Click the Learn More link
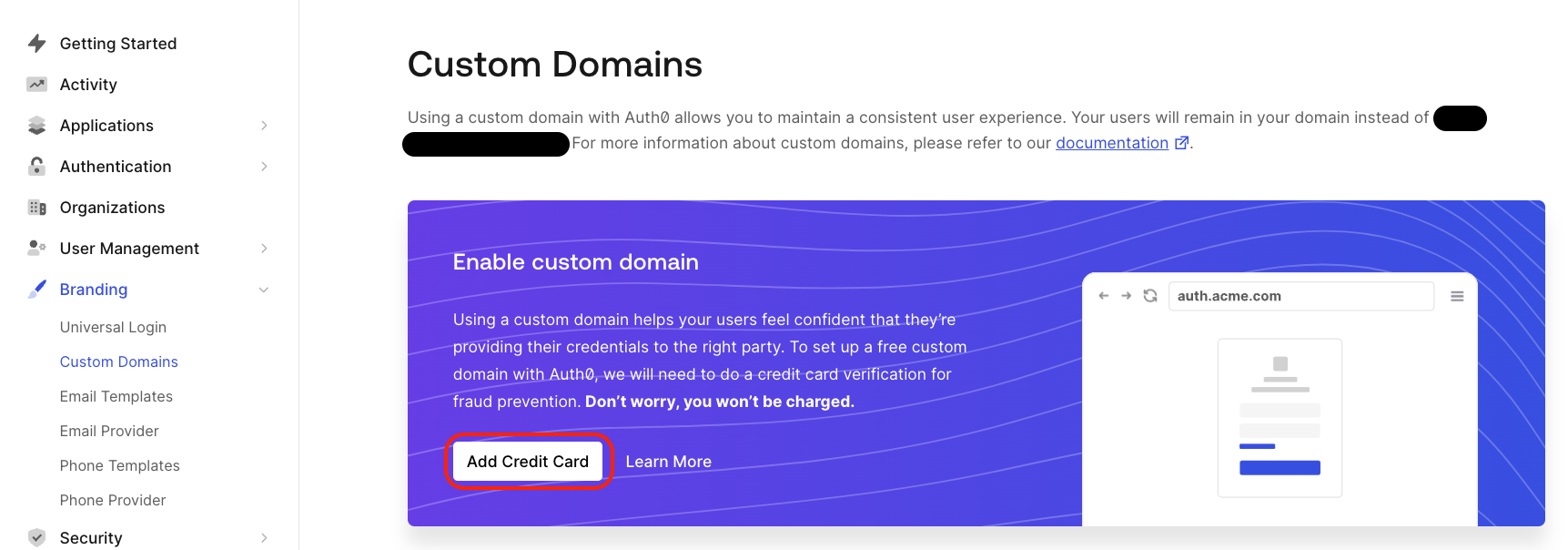 669,462
